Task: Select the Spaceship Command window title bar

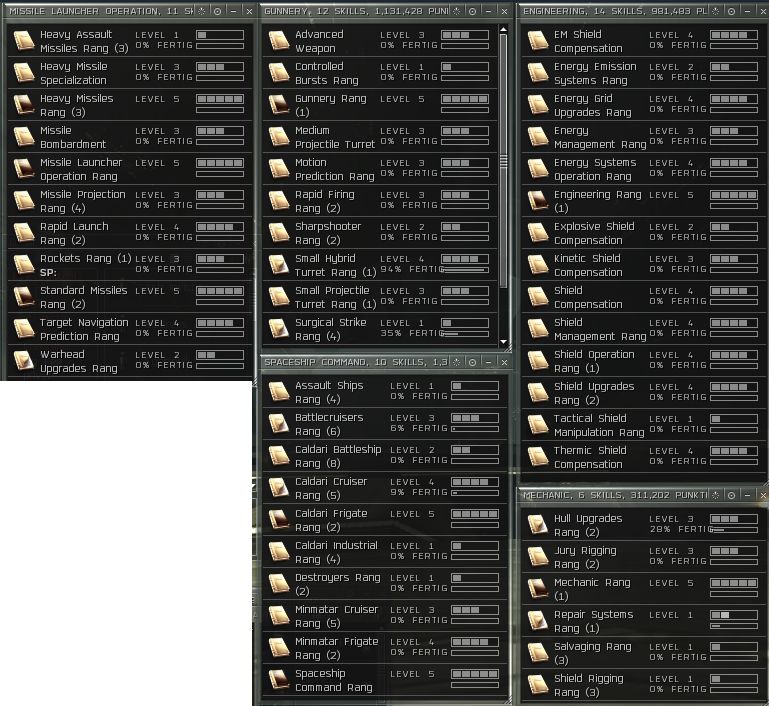Action: click(357, 362)
